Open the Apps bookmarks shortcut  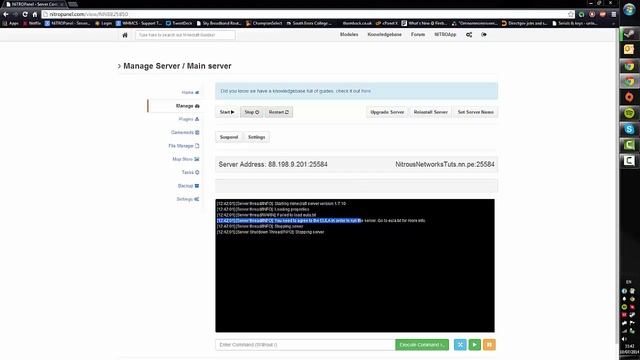tap(11, 23)
